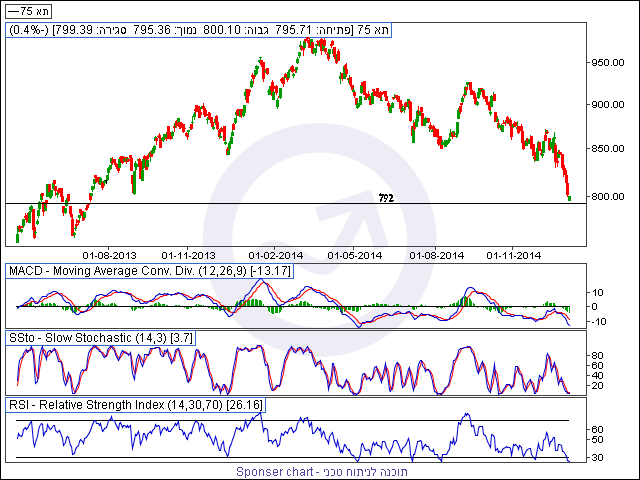
Task: Click the 01-11-2014 date label
Action: [514, 256]
